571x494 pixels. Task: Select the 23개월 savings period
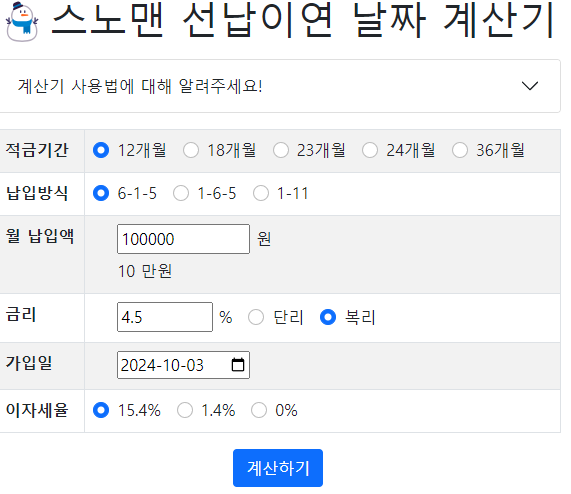point(281,150)
